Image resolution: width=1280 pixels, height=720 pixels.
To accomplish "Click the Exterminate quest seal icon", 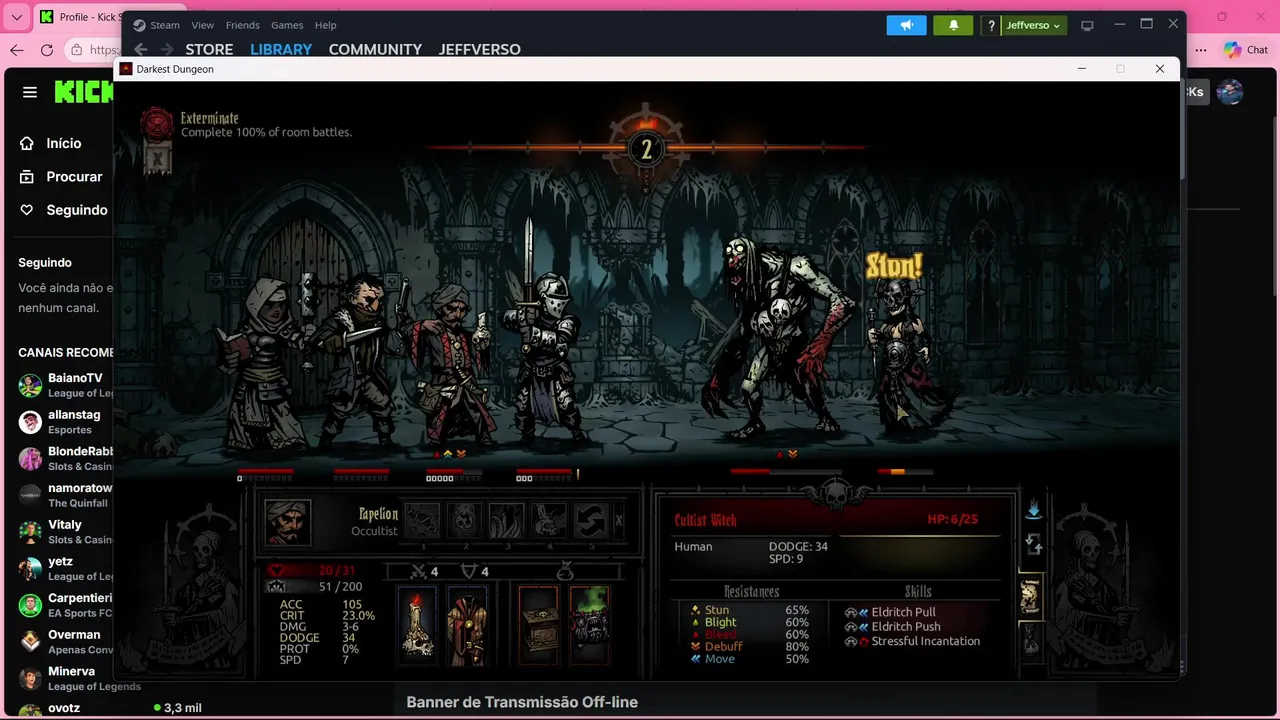I will tap(156, 123).
